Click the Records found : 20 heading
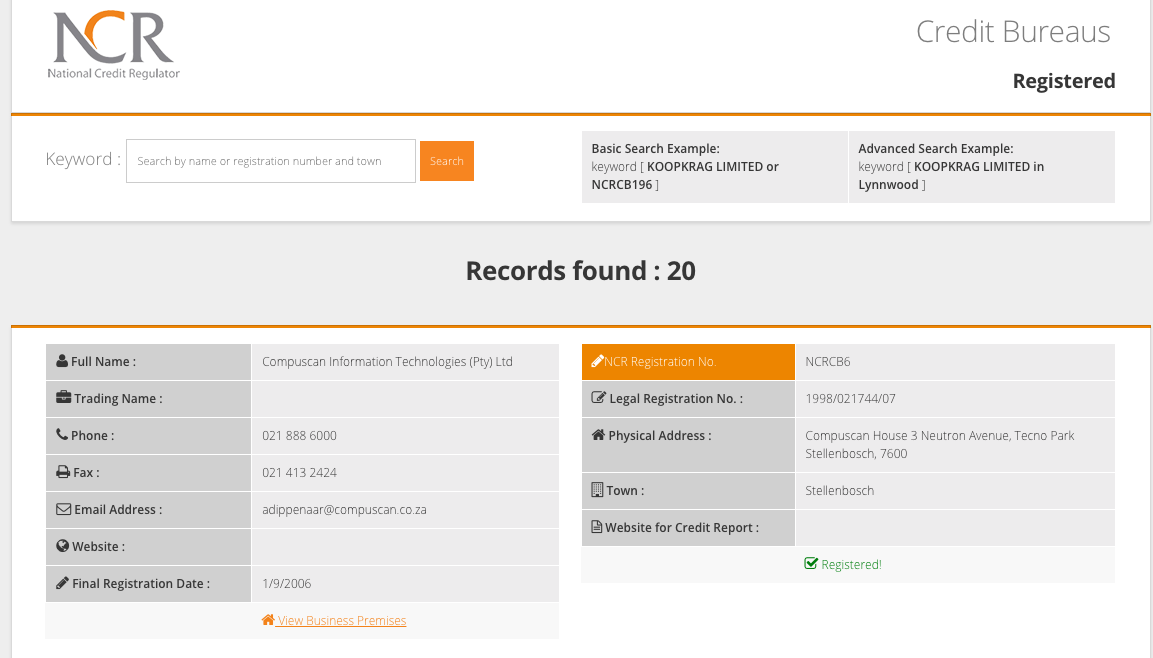Image resolution: width=1153 pixels, height=658 pixels. point(581,271)
